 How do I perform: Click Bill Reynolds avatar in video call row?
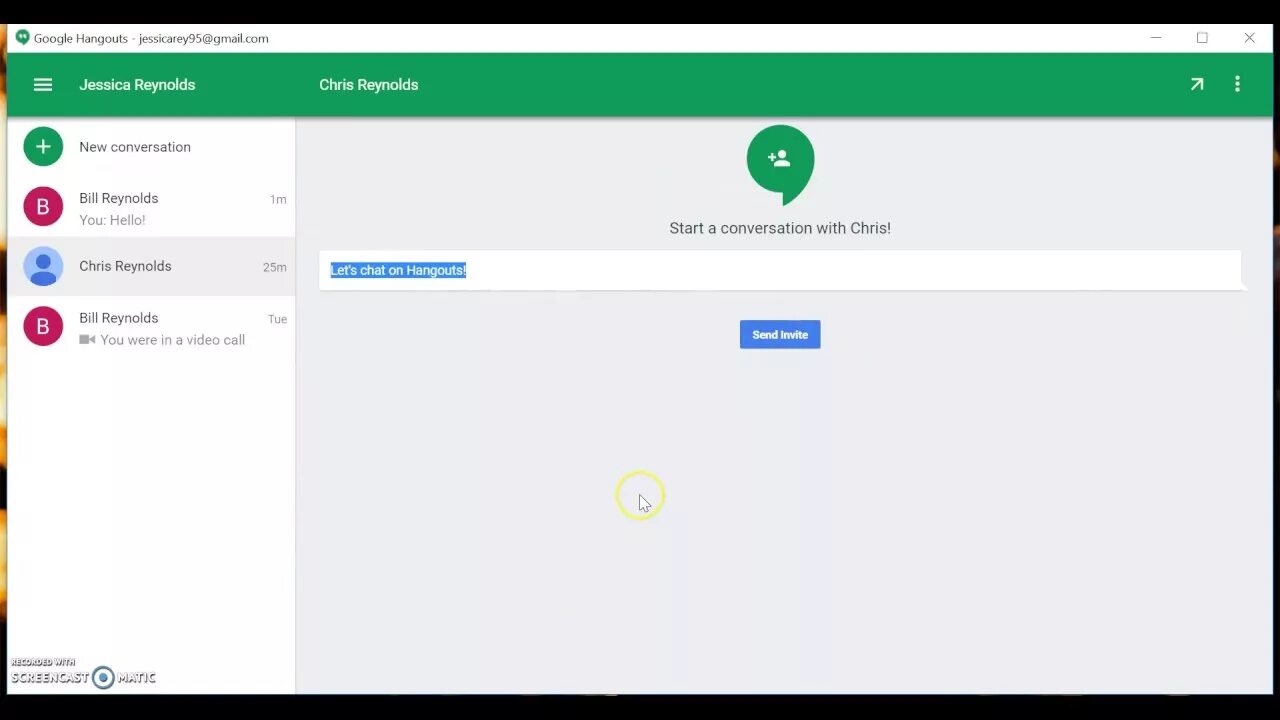click(x=43, y=326)
